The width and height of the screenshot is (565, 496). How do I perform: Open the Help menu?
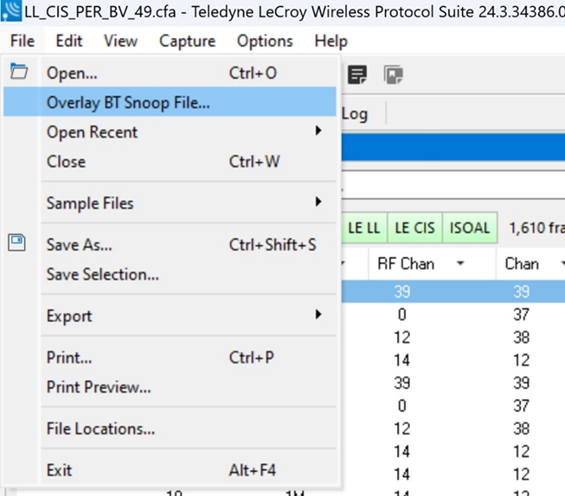pyautogui.click(x=331, y=41)
